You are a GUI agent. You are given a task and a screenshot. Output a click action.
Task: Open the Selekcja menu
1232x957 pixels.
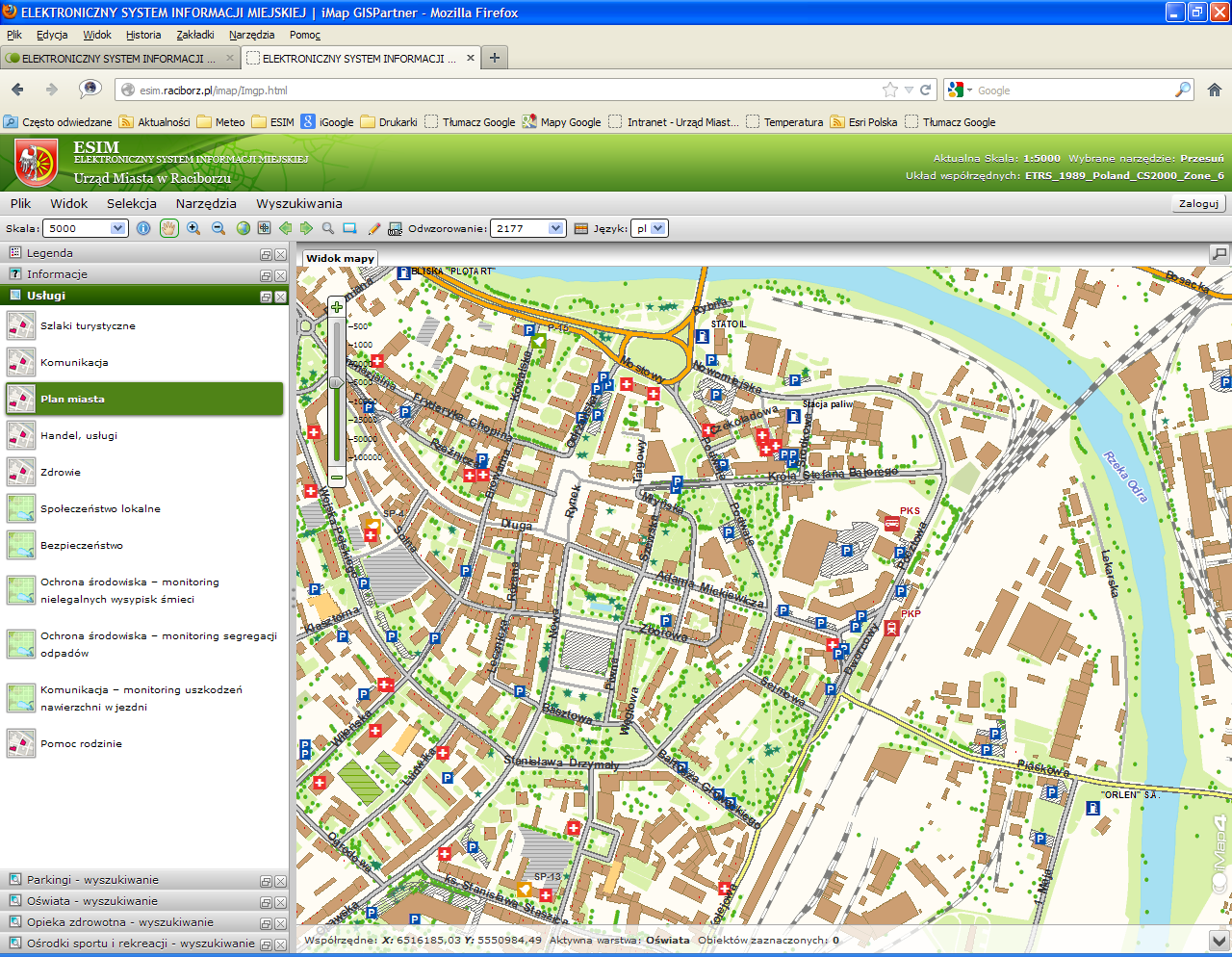click(131, 203)
